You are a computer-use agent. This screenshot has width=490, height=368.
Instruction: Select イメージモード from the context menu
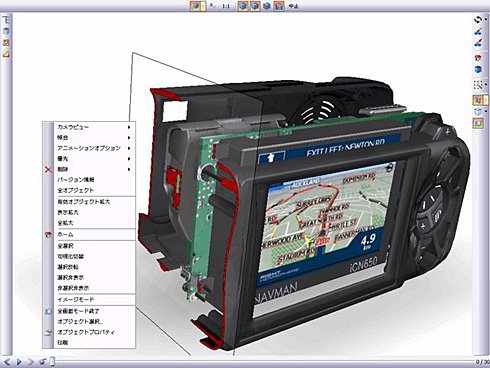pyautogui.click(x=89, y=299)
